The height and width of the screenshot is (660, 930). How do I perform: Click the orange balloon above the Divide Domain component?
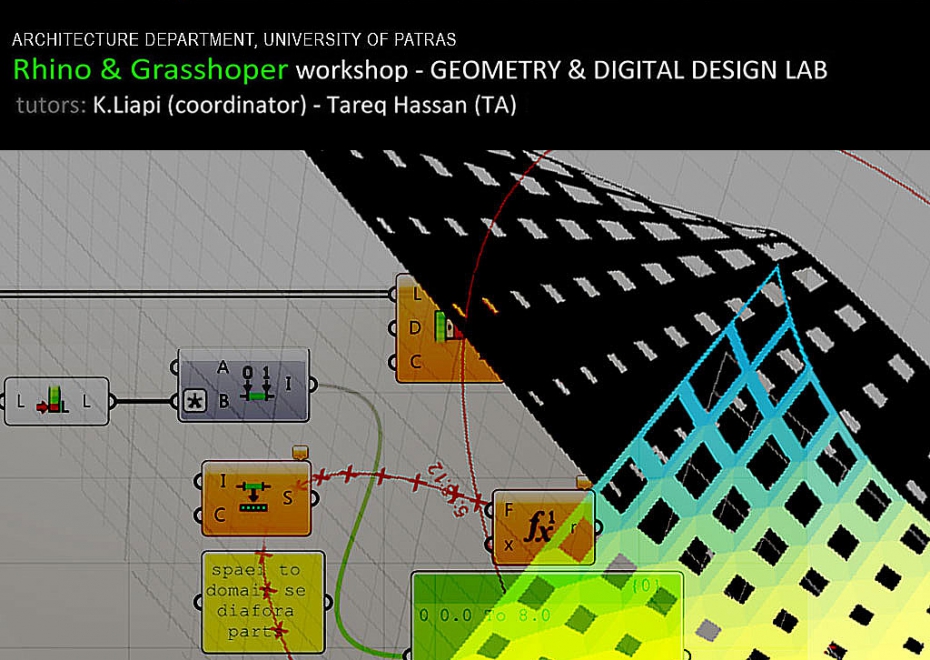click(x=301, y=452)
